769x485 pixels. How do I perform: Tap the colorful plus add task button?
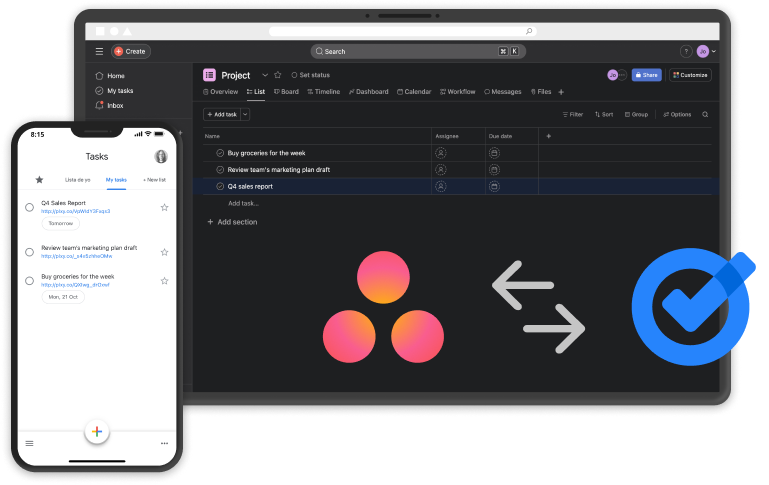point(97,432)
